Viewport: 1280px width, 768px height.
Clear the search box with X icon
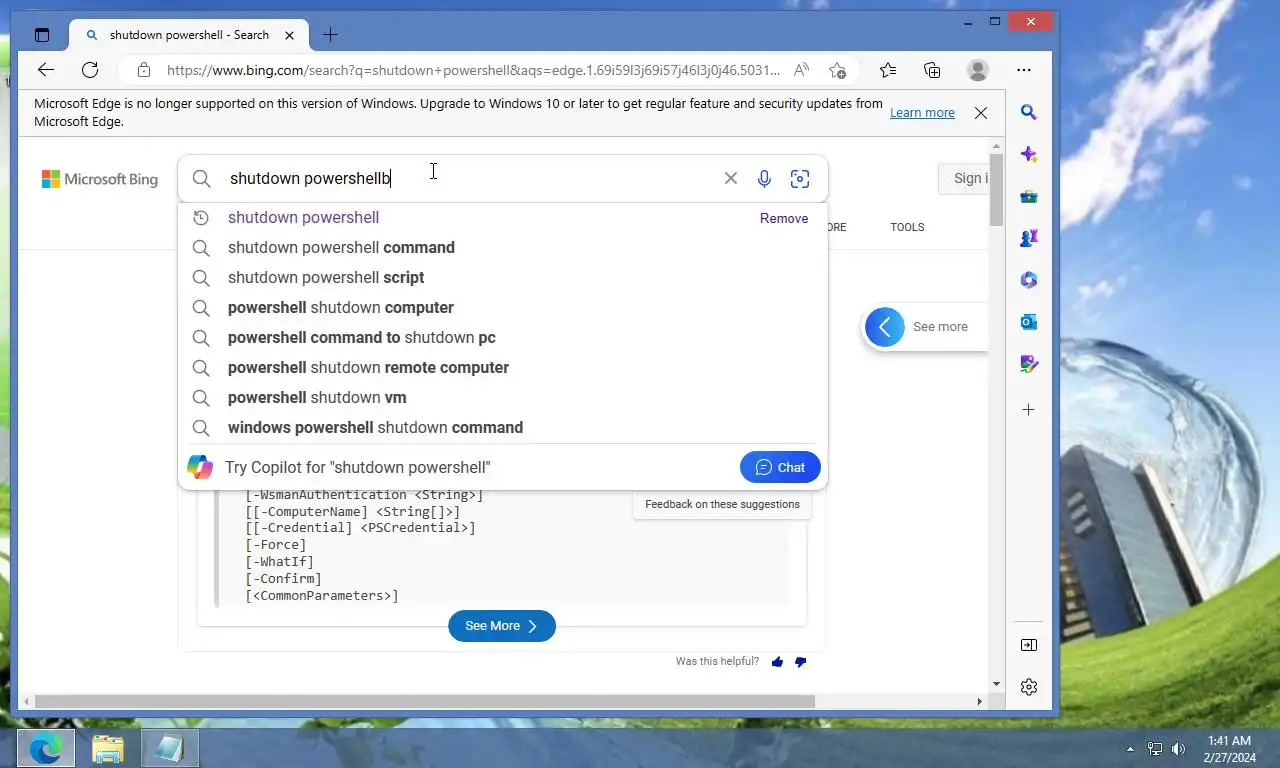click(x=731, y=178)
